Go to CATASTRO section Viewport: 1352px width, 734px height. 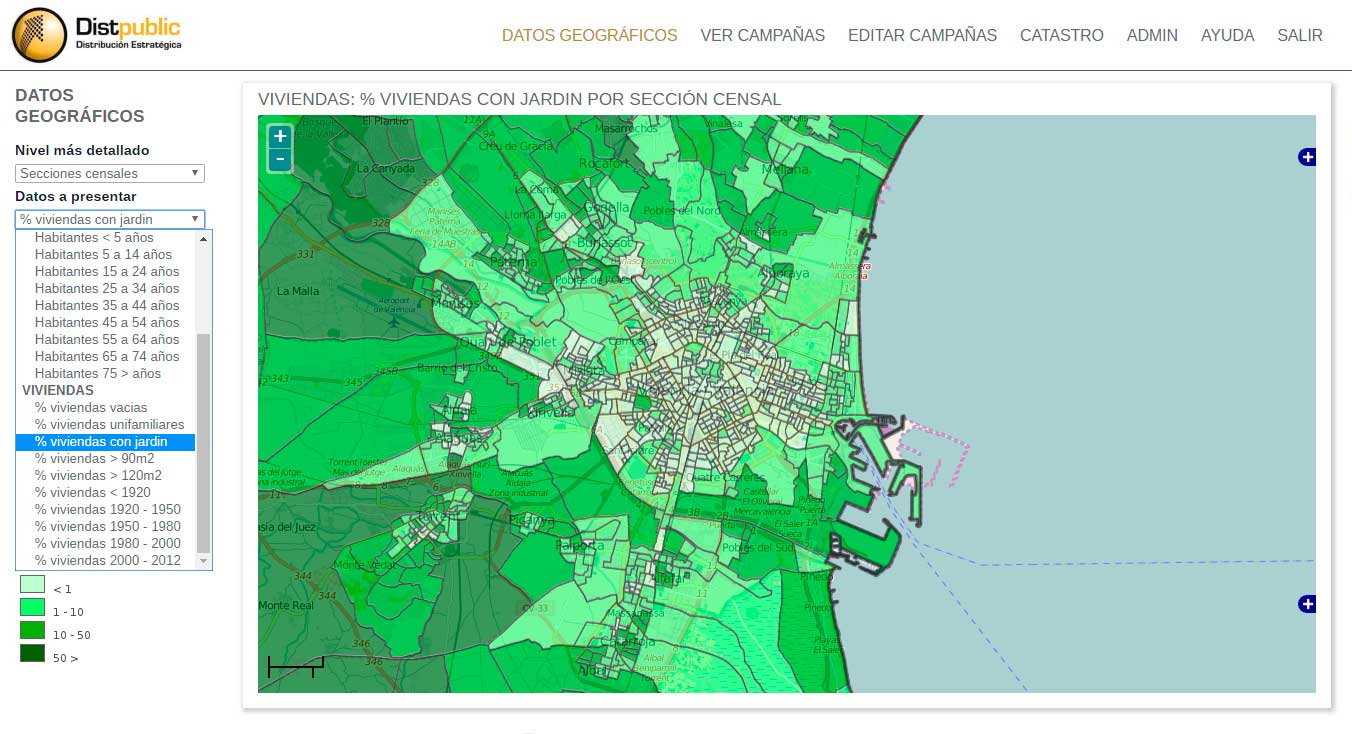tap(1062, 35)
